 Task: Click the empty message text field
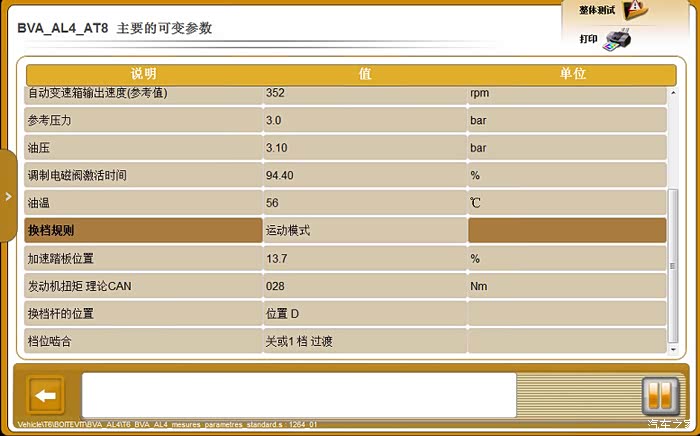(298, 395)
